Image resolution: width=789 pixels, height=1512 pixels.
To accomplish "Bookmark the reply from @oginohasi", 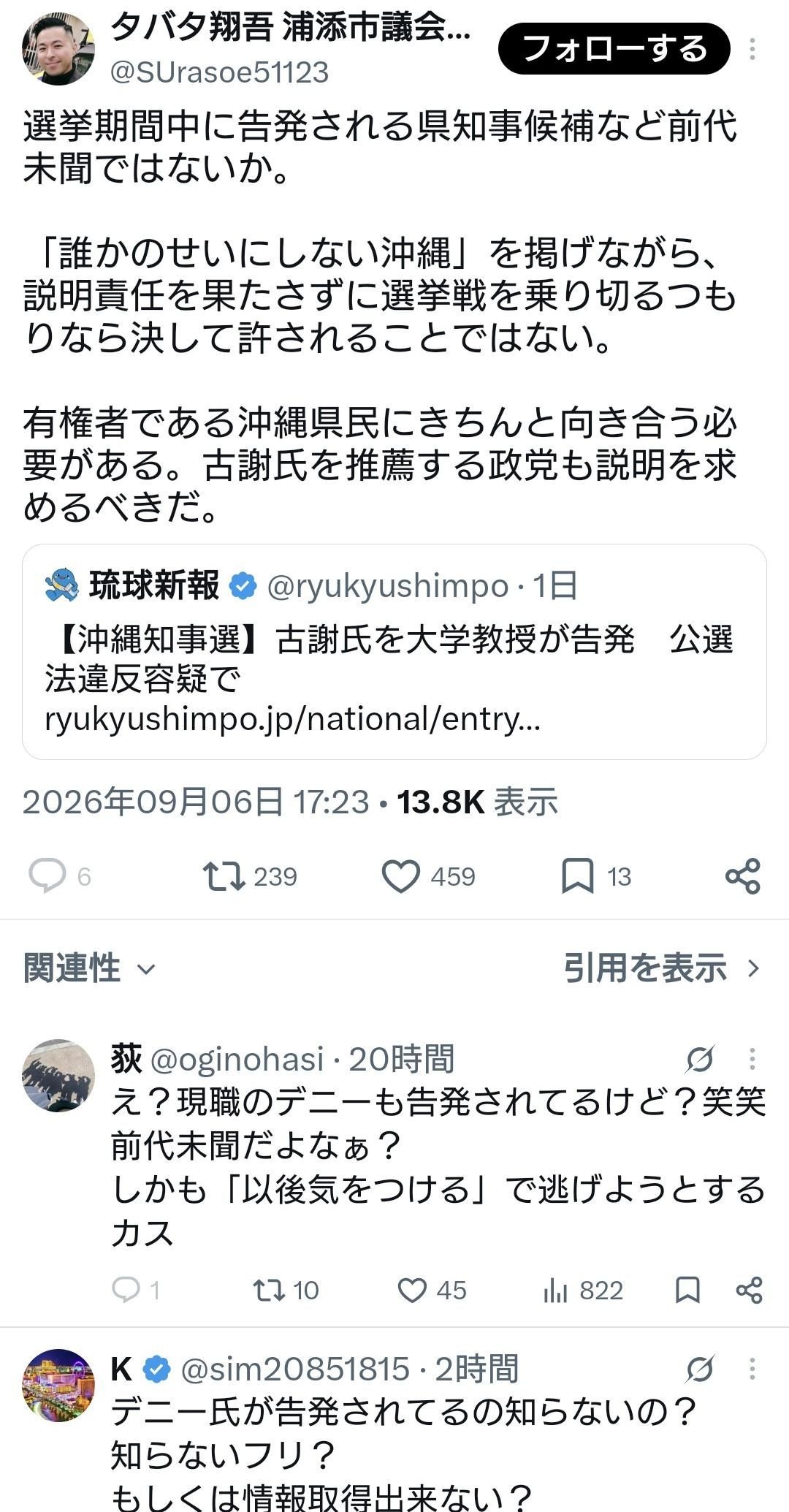I will tap(687, 1290).
